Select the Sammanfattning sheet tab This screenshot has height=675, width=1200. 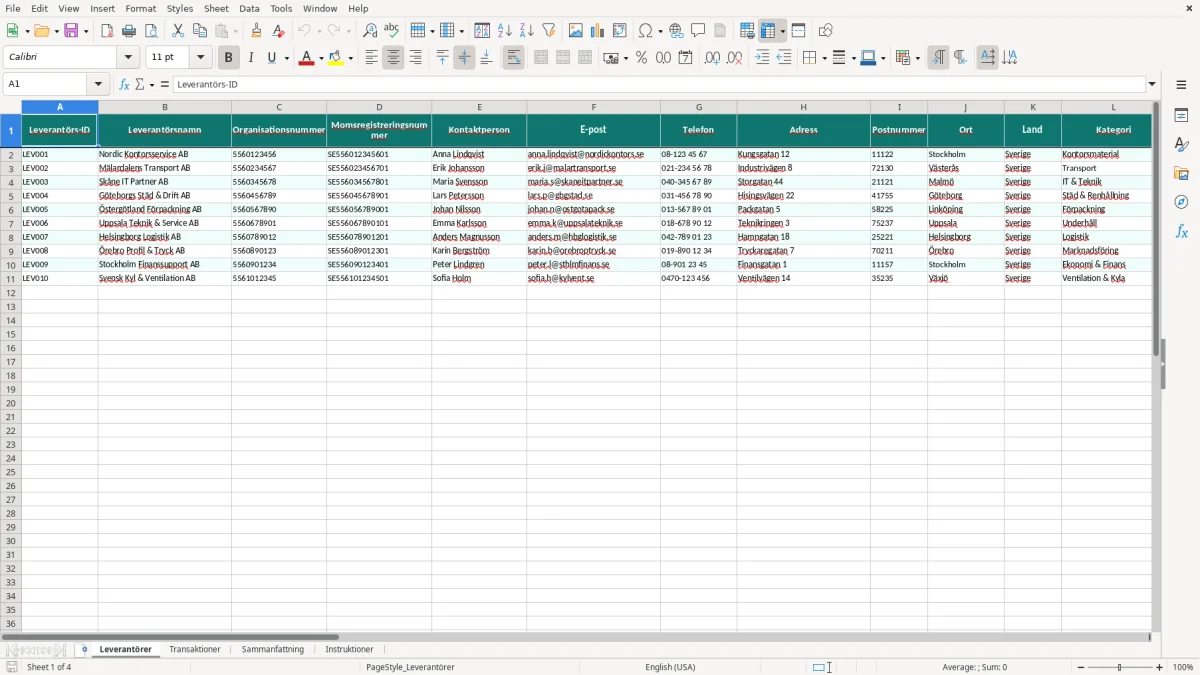273,649
